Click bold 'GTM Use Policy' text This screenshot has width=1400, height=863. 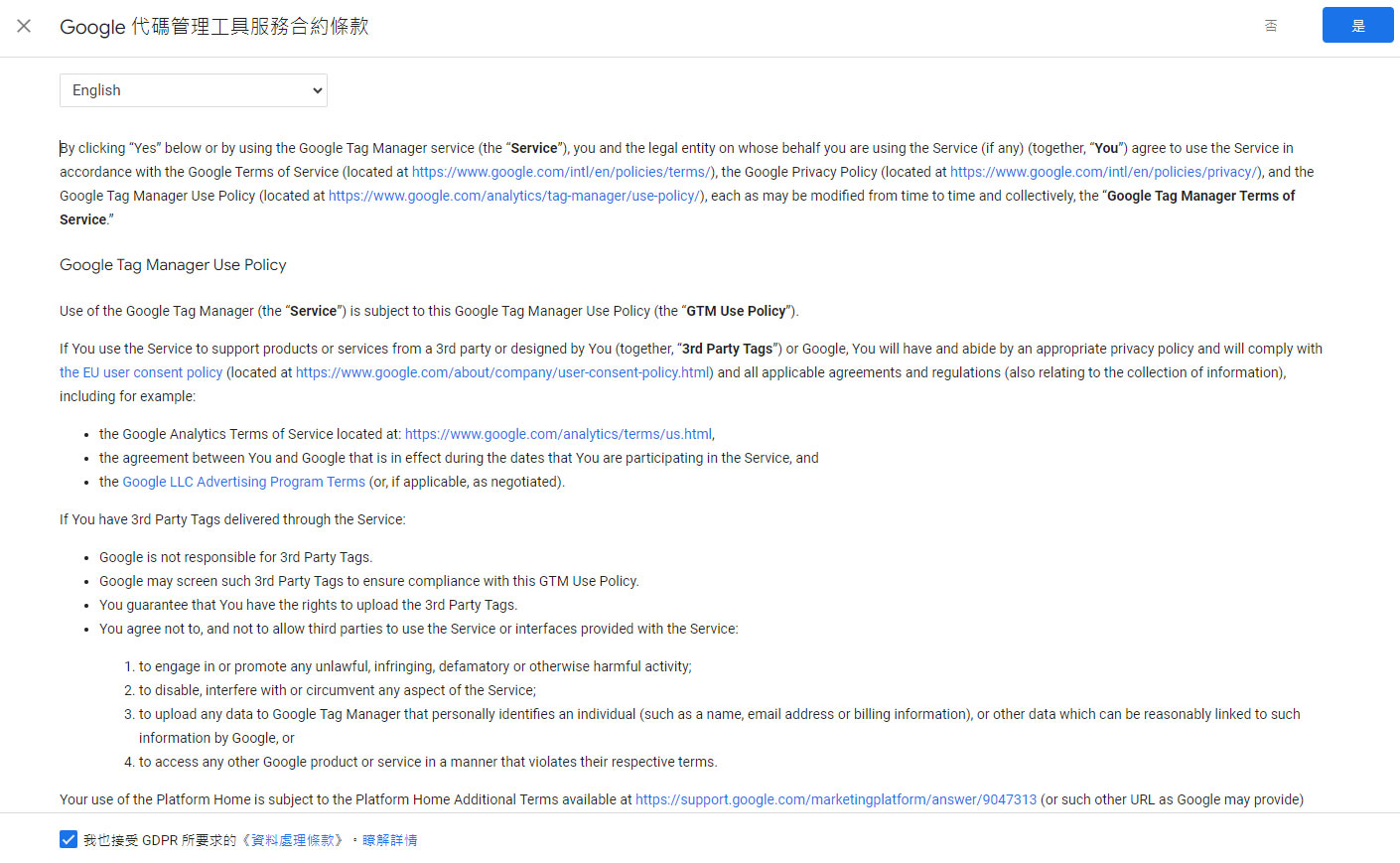(x=737, y=311)
